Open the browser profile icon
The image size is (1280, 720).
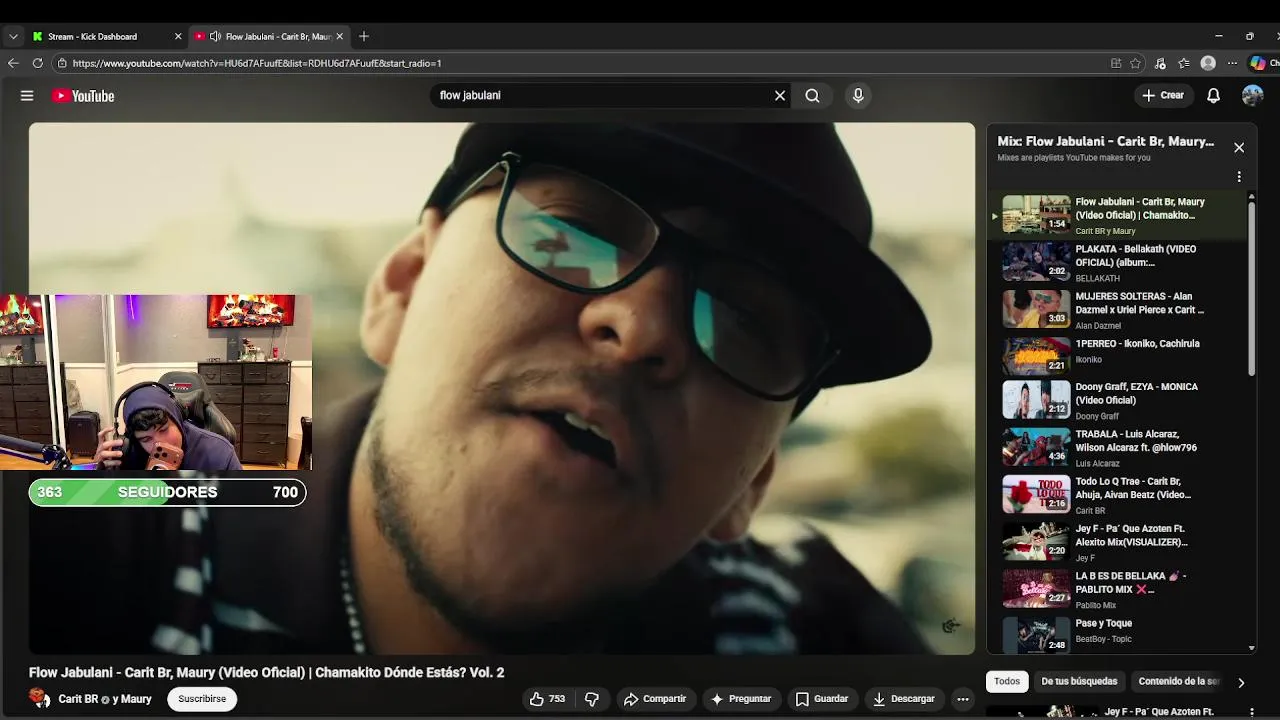coord(1208,63)
